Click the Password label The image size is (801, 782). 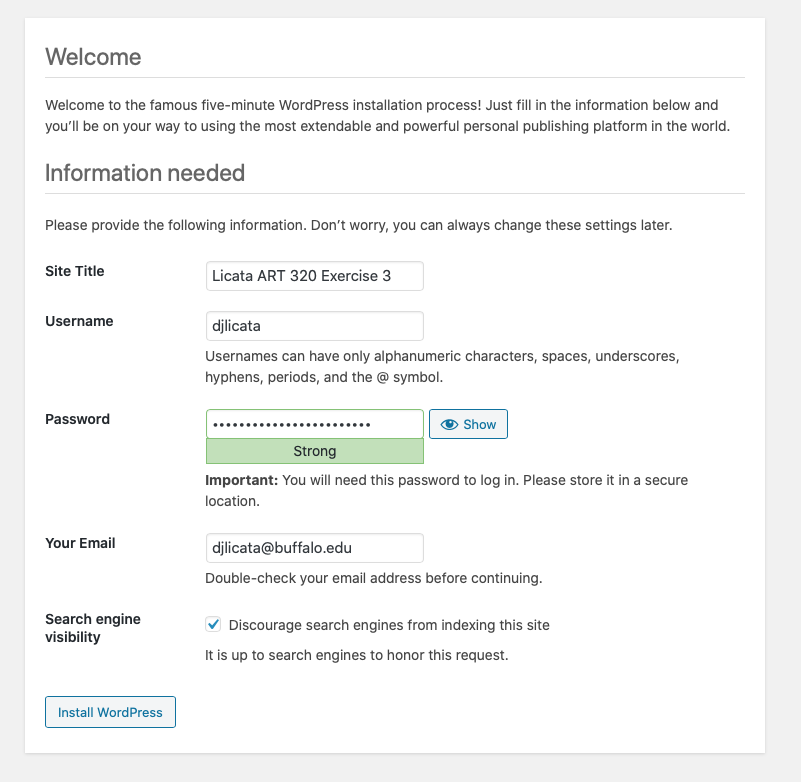coord(77,419)
